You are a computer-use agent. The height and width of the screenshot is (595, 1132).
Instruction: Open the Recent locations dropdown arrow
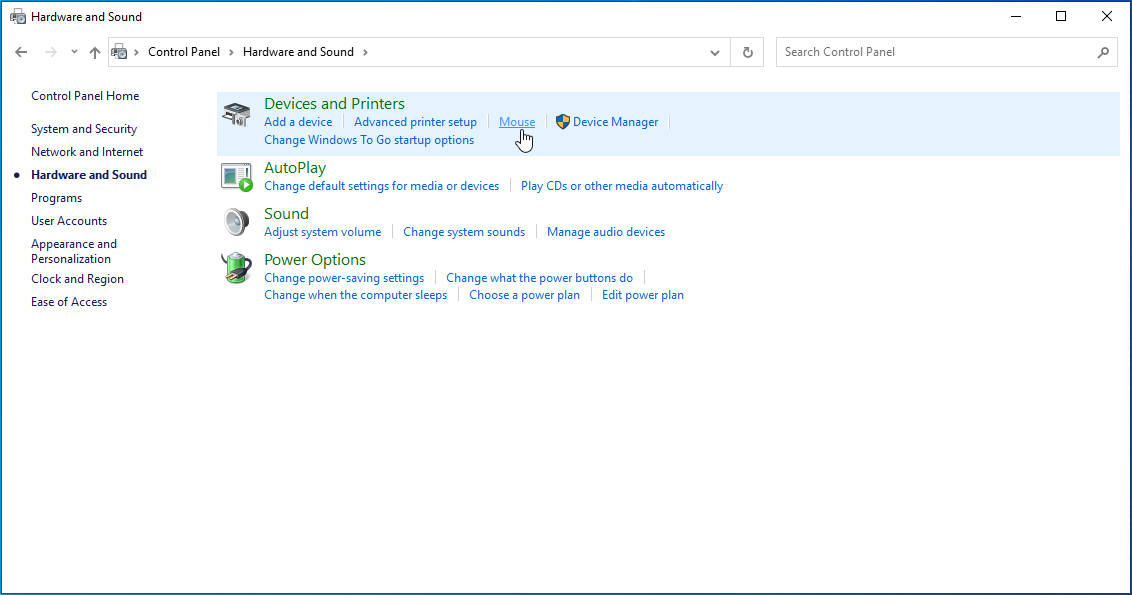click(x=74, y=52)
